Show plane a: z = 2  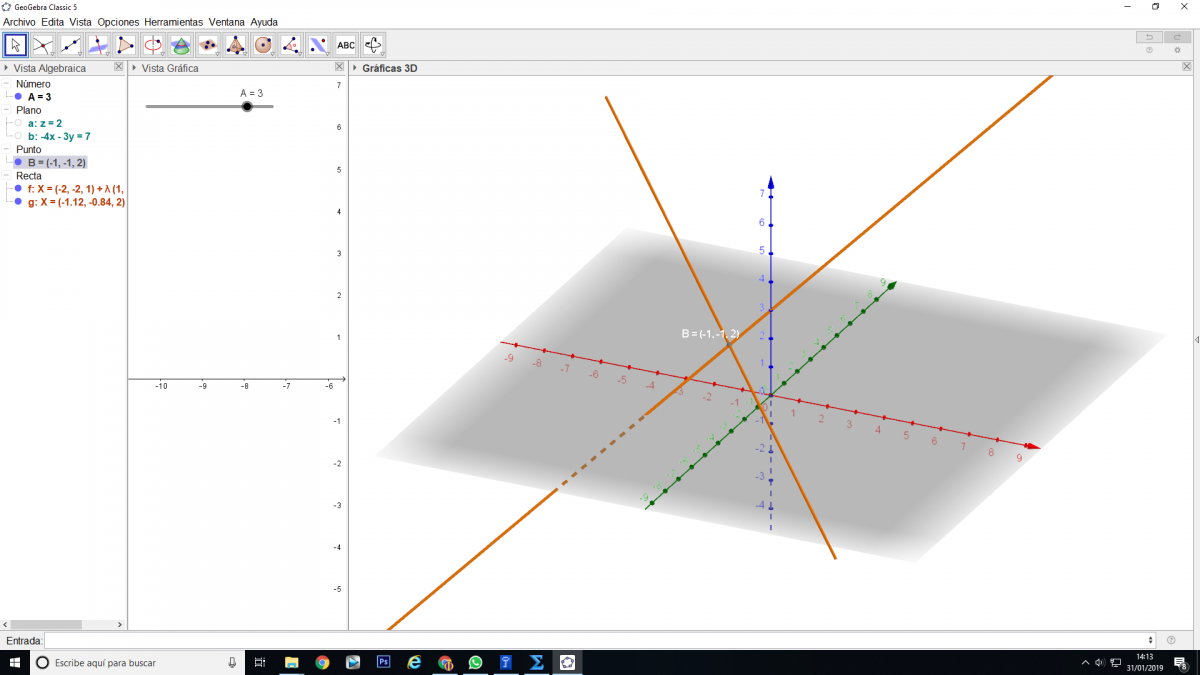tap(18, 123)
